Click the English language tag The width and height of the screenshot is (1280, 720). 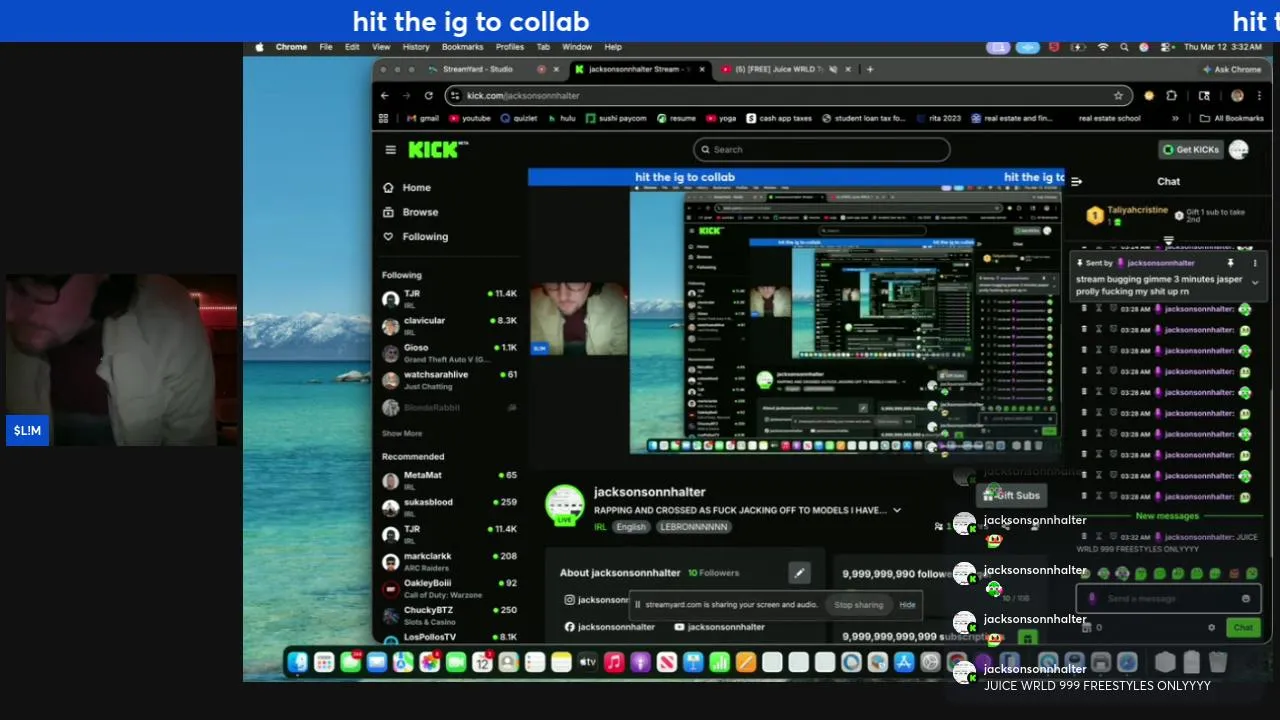[x=631, y=527]
